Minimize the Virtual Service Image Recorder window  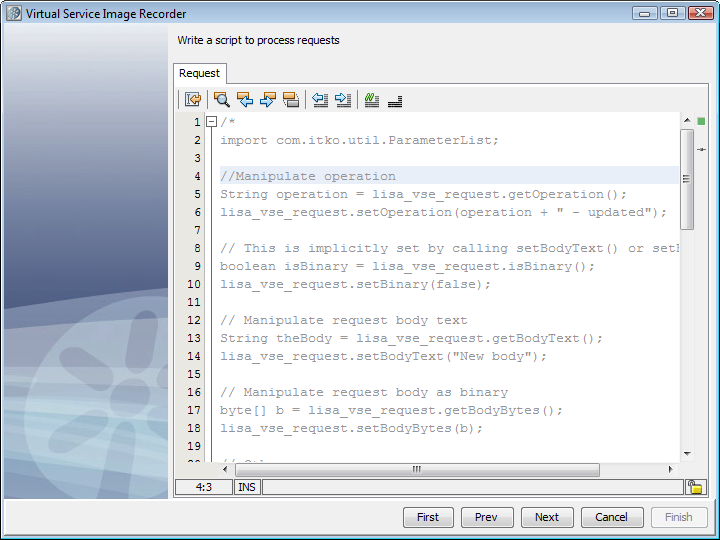644,13
